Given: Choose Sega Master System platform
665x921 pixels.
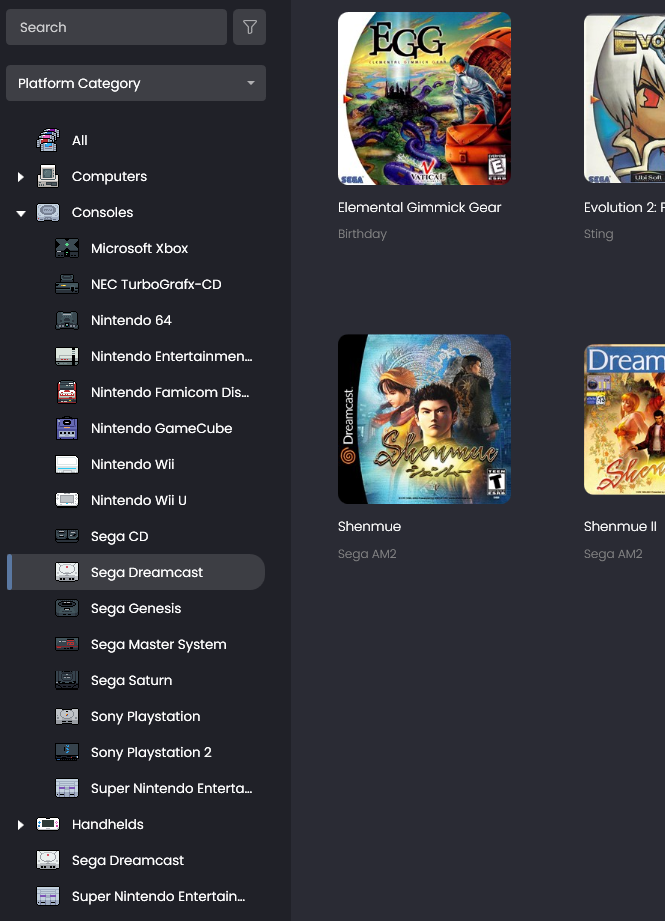Looking at the screenshot, I should [158, 644].
